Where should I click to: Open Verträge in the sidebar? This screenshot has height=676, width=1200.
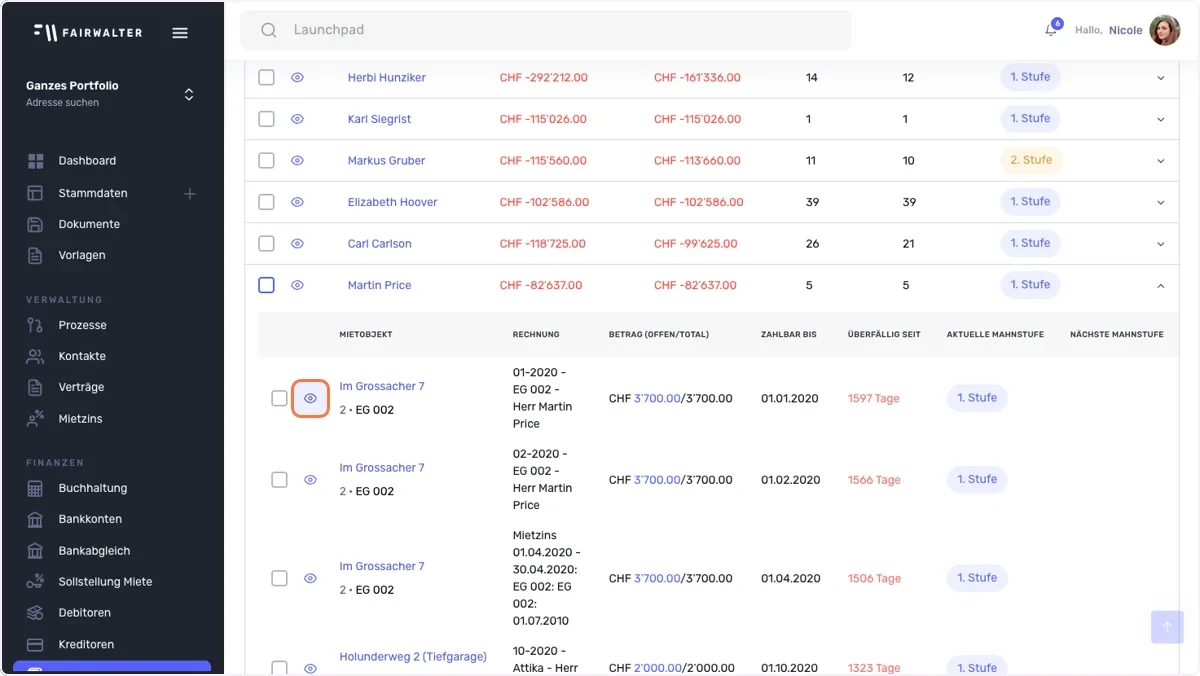pyautogui.click(x=81, y=387)
